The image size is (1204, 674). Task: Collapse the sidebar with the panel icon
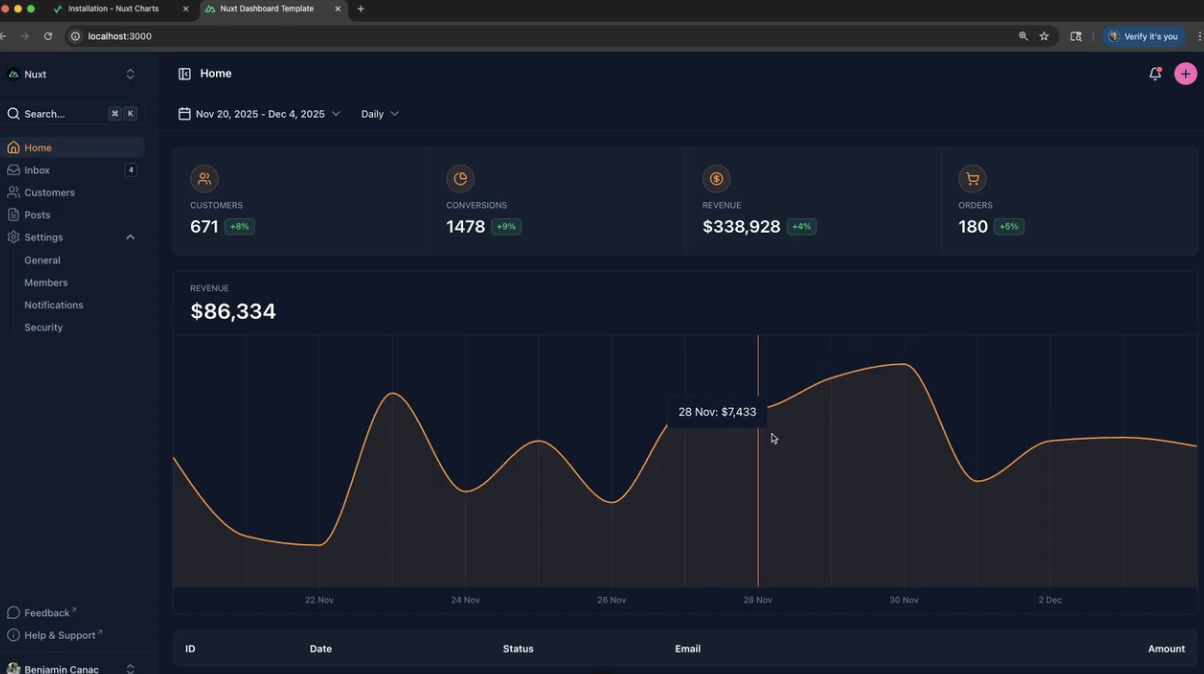[x=184, y=74]
